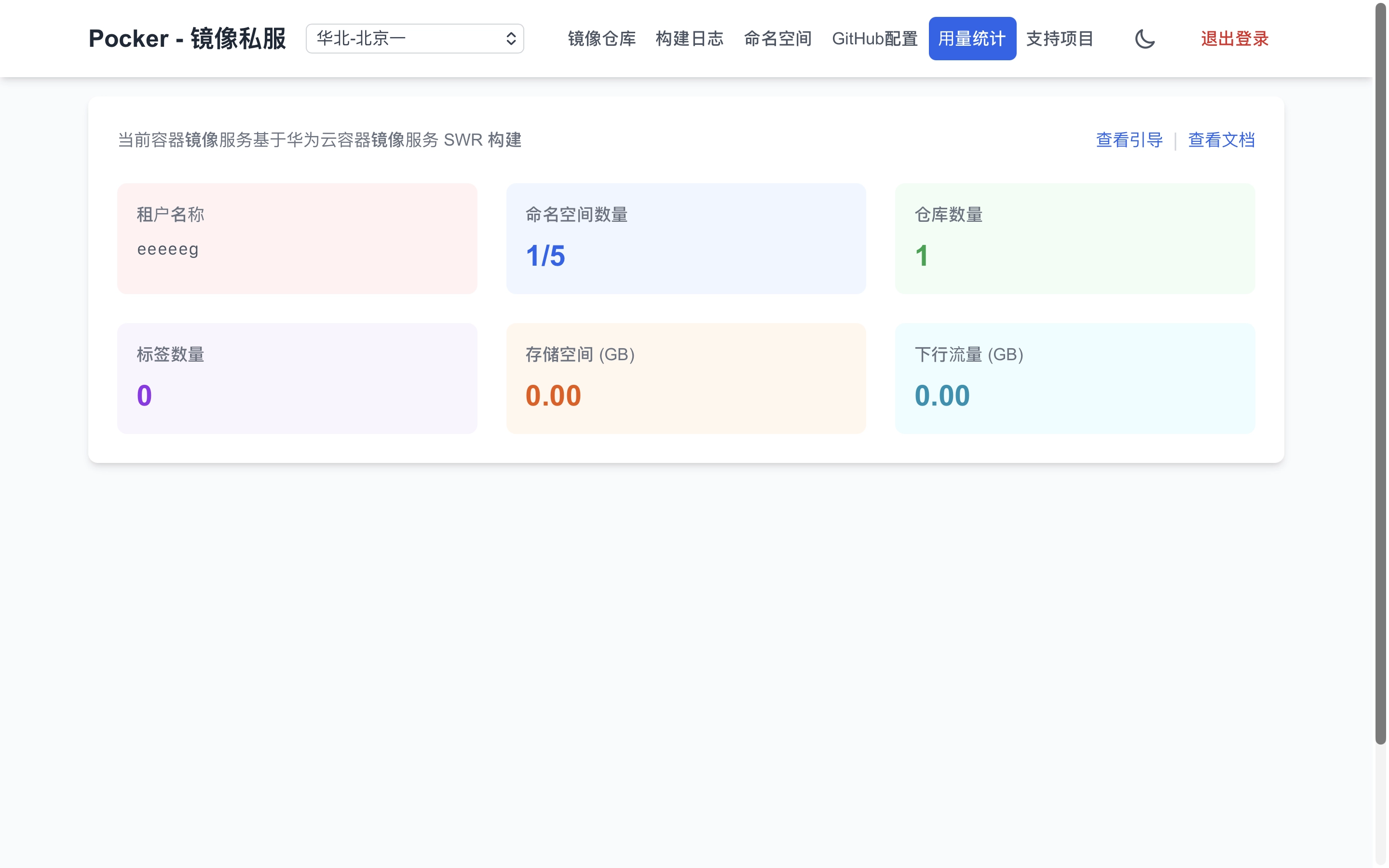Open 构建日志 tab
1389x868 pixels.
691,39
